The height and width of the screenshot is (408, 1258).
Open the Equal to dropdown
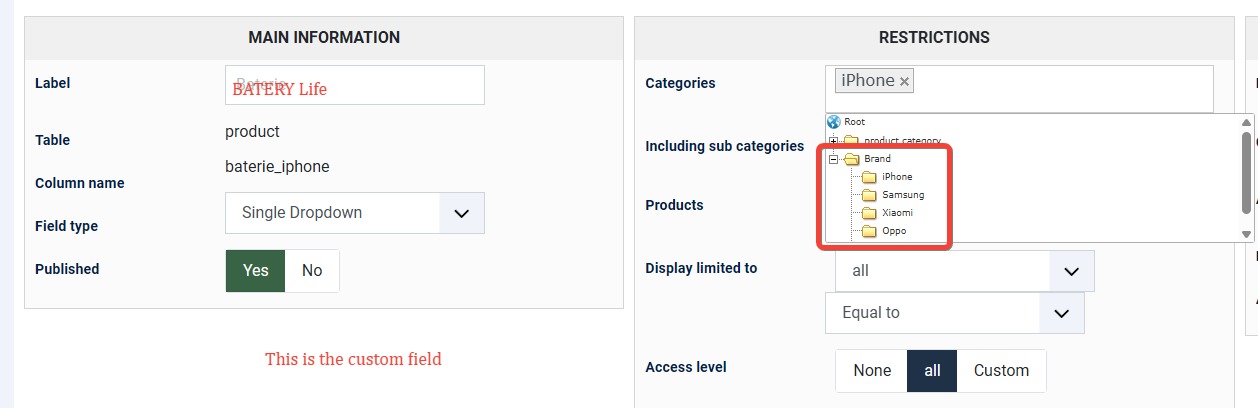[1061, 313]
